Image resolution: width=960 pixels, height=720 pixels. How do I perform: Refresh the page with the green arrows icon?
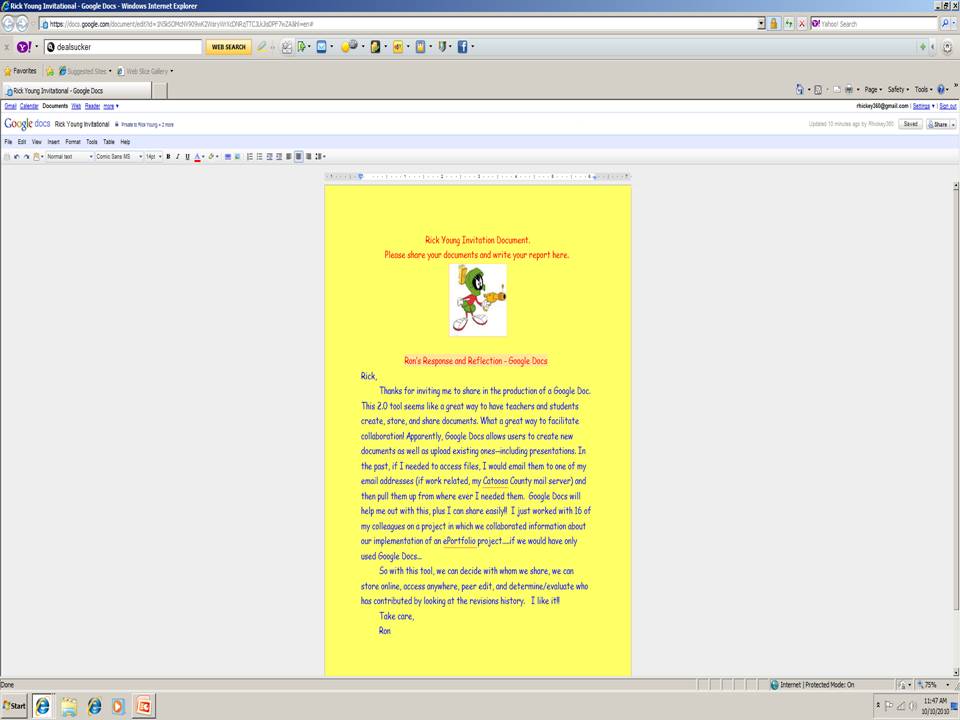pos(789,24)
